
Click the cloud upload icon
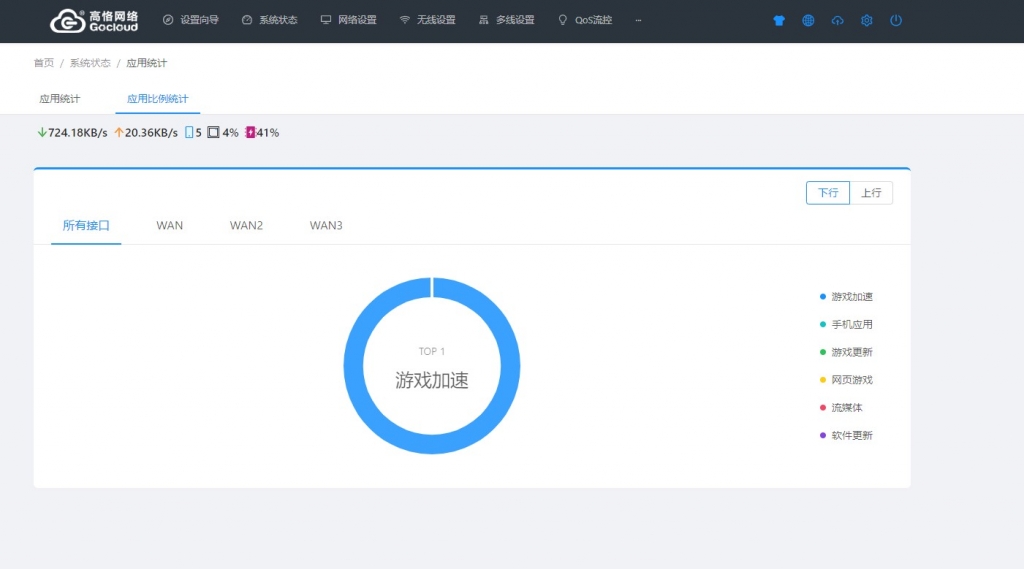tap(837, 20)
